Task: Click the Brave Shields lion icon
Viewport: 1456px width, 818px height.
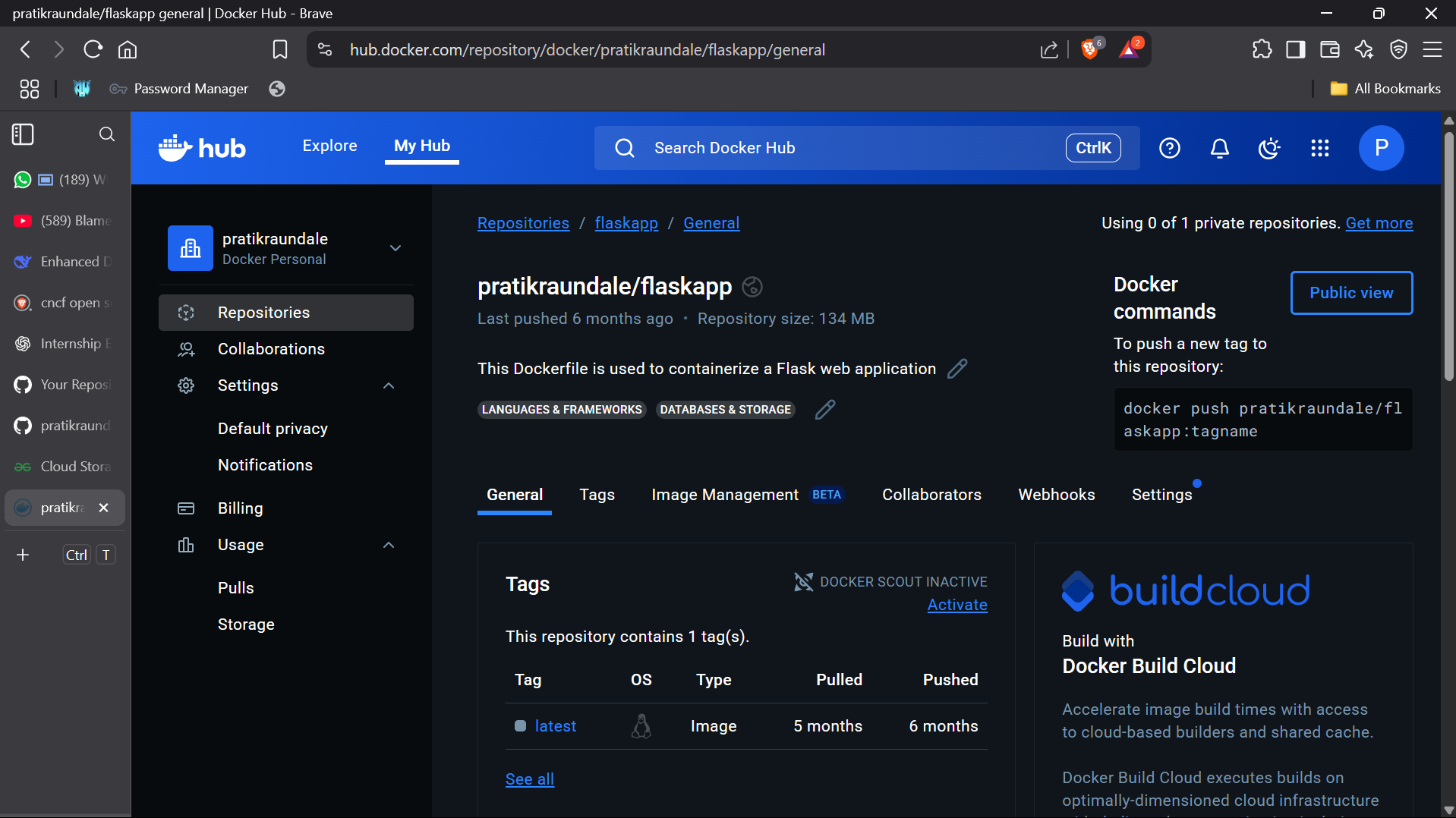Action: [x=1091, y=49]
